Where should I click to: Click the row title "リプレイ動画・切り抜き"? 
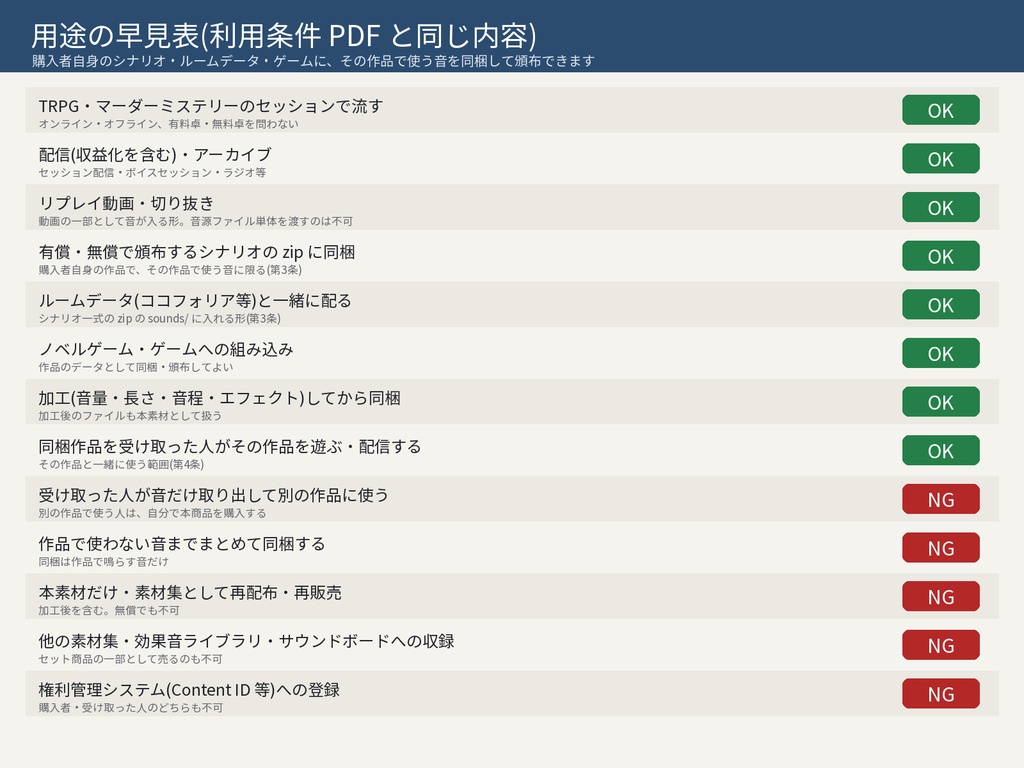pyautogui.click(x=126, y=203)
